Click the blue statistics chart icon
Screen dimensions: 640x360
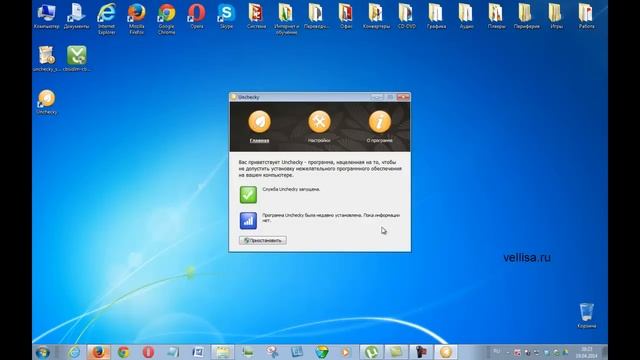pos(248,220)
